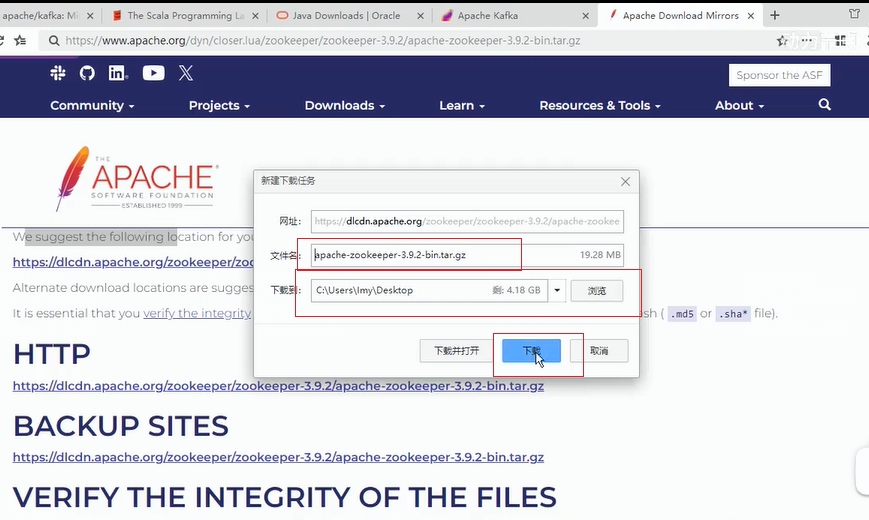Expand the Learn menu
The width and height of the screenshot is (869, 520).
coord(462,105)
